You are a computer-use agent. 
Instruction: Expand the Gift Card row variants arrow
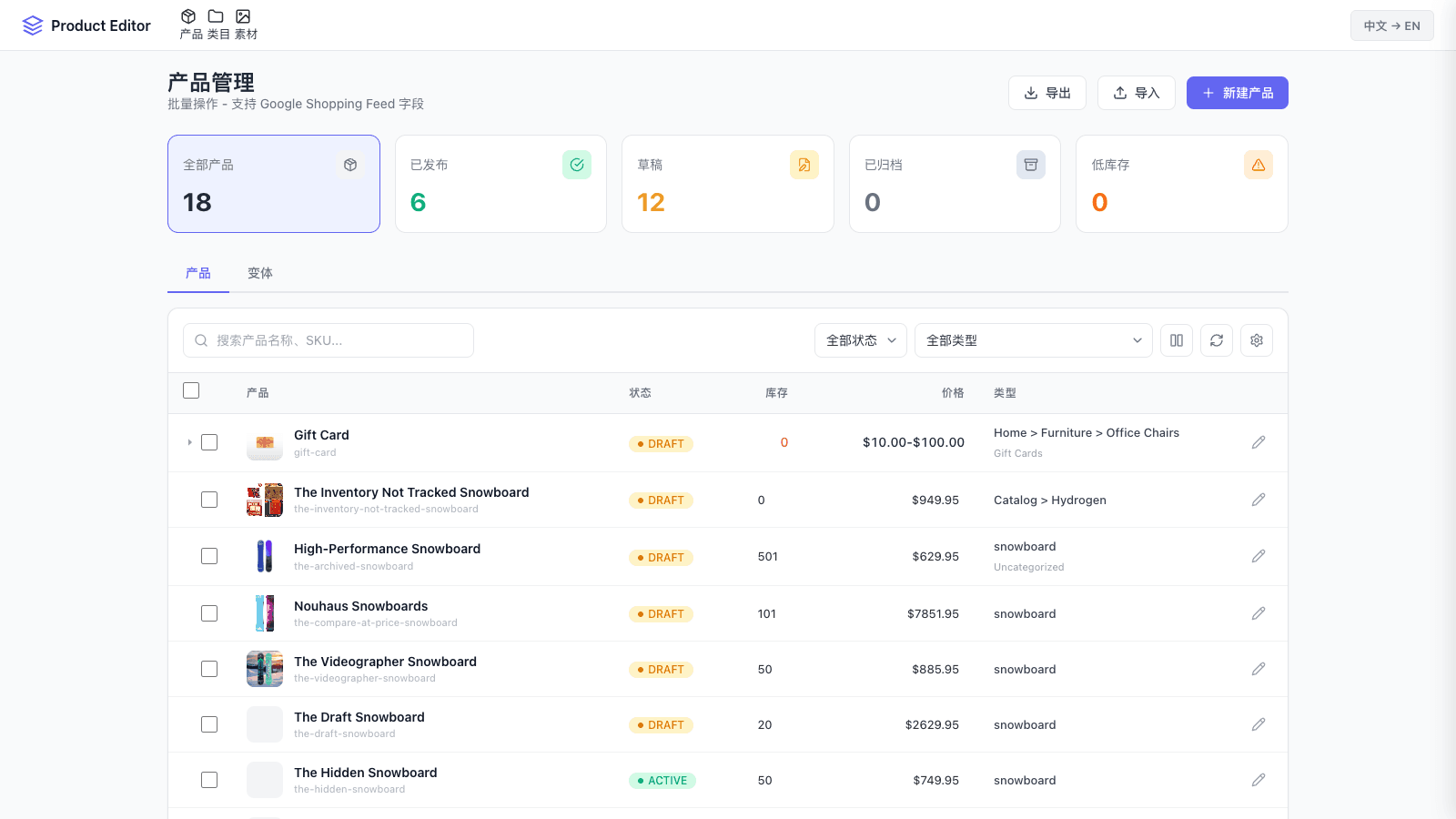[189, 442]
